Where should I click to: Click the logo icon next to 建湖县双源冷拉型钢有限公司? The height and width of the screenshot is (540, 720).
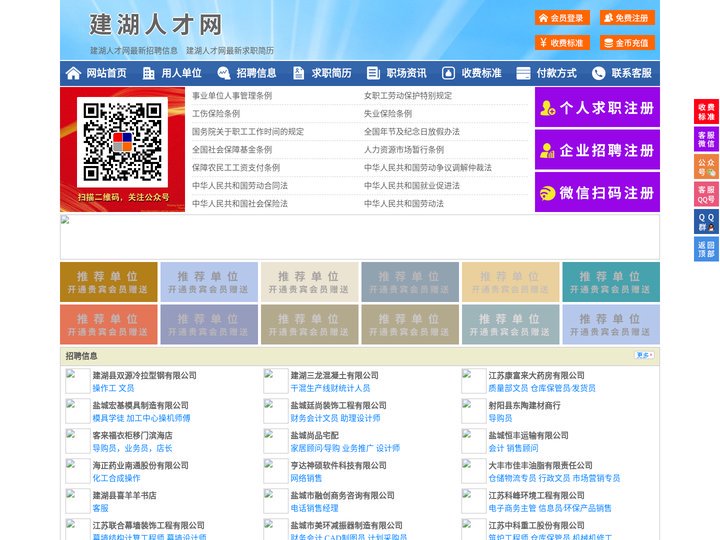pyautogui.click(x=77, y=381)
